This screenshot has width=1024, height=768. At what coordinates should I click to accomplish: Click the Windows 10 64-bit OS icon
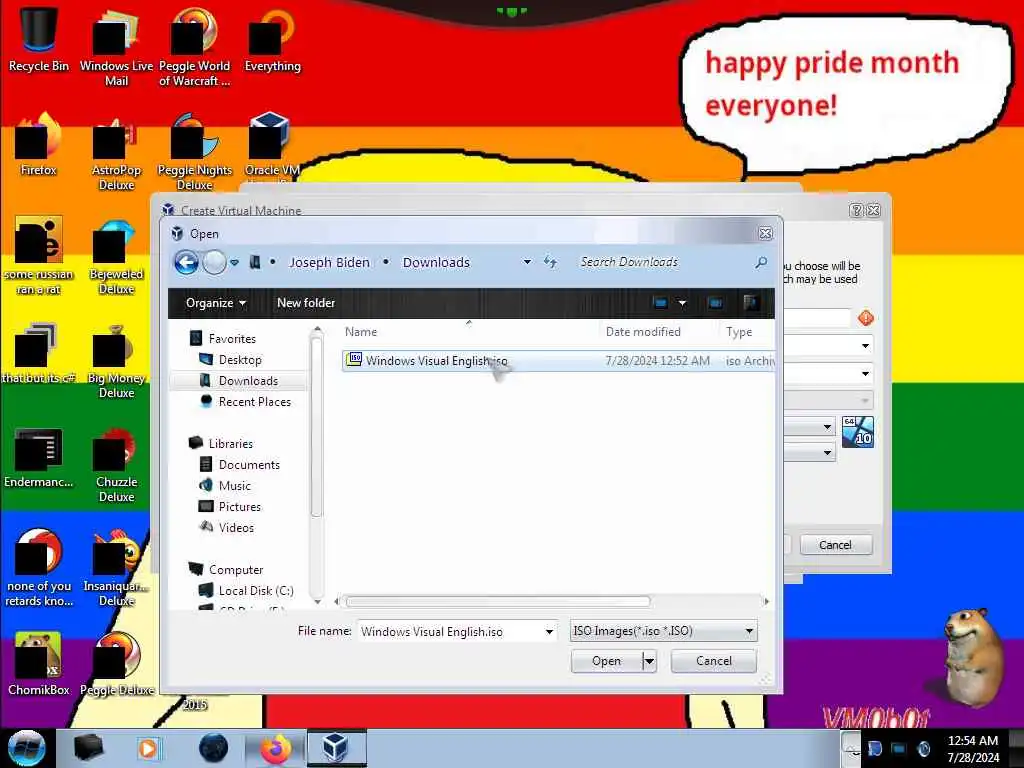click(857, 432)
